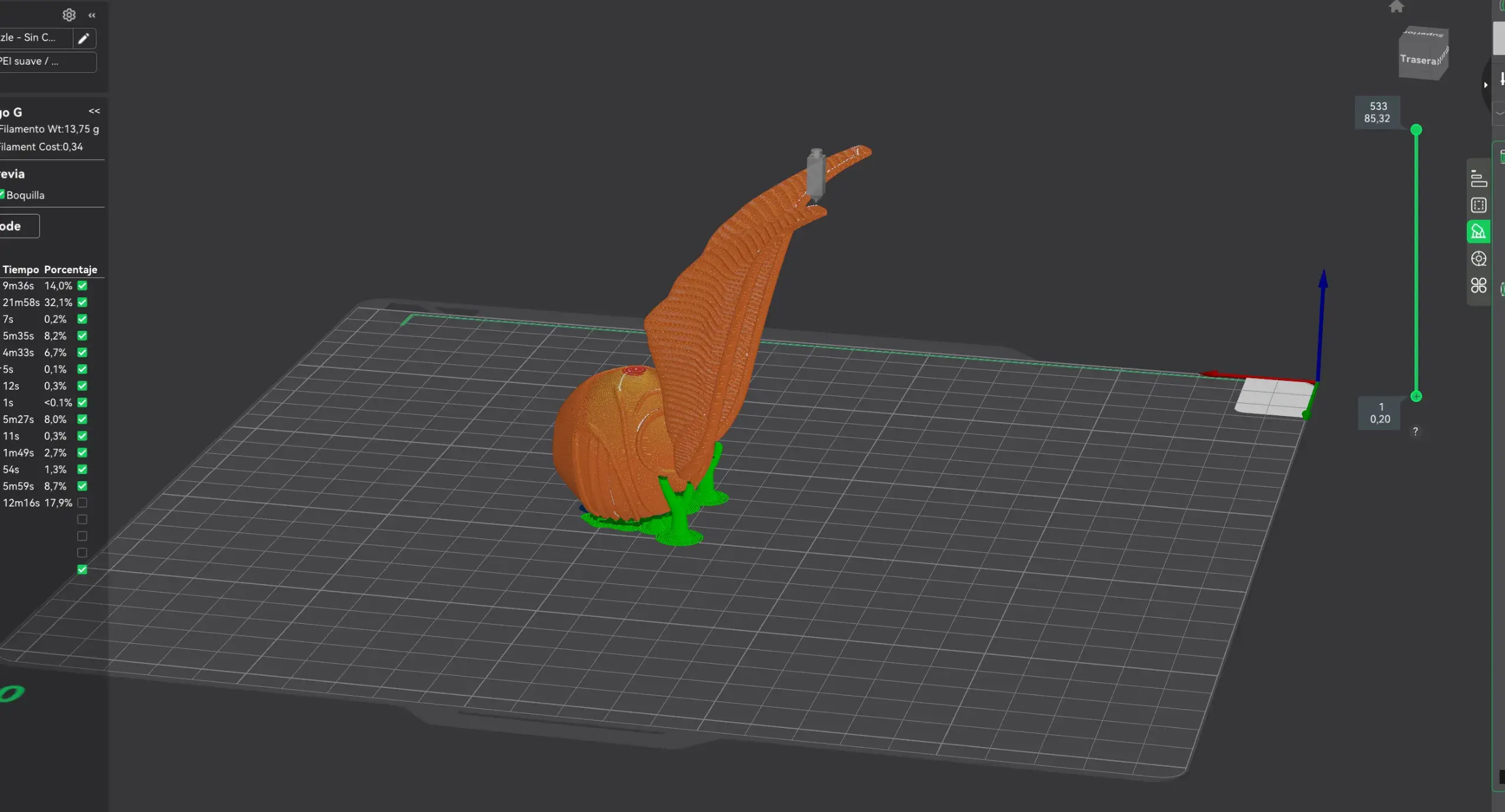Open settings via the gear icon
The height and width of the screenshot is (812, 1505).
click(x=69, y=15)
